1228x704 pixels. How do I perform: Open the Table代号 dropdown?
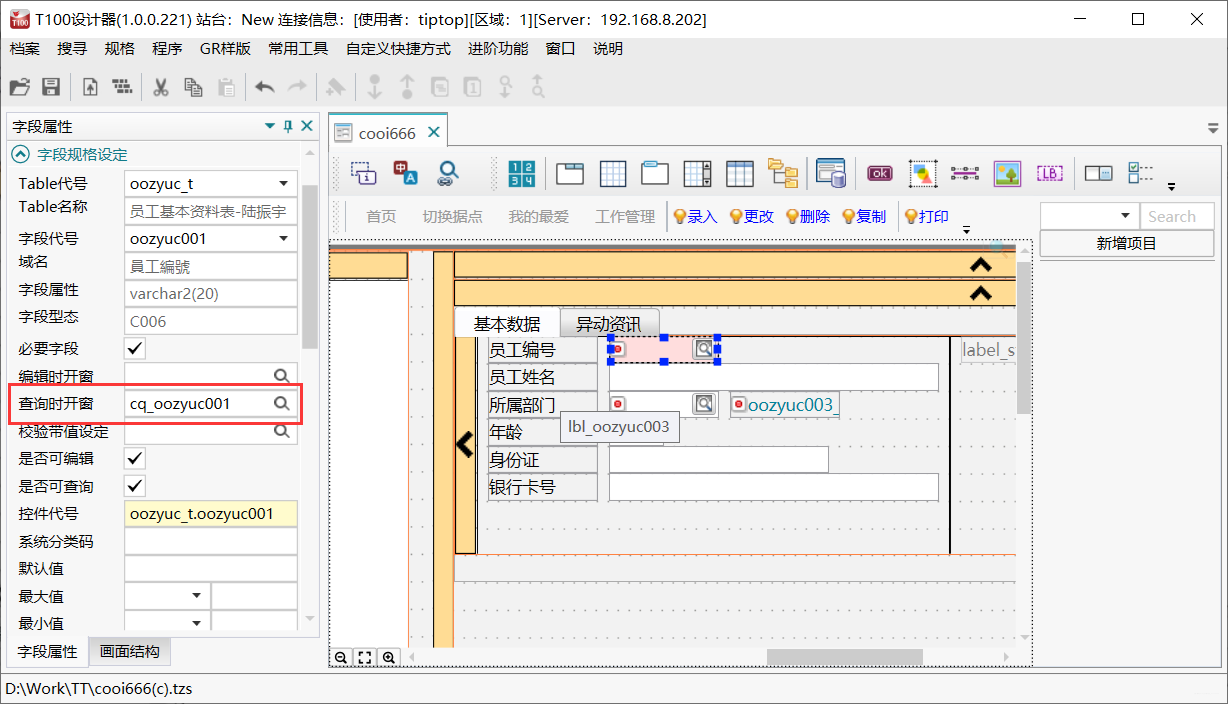tap(284, 184)
